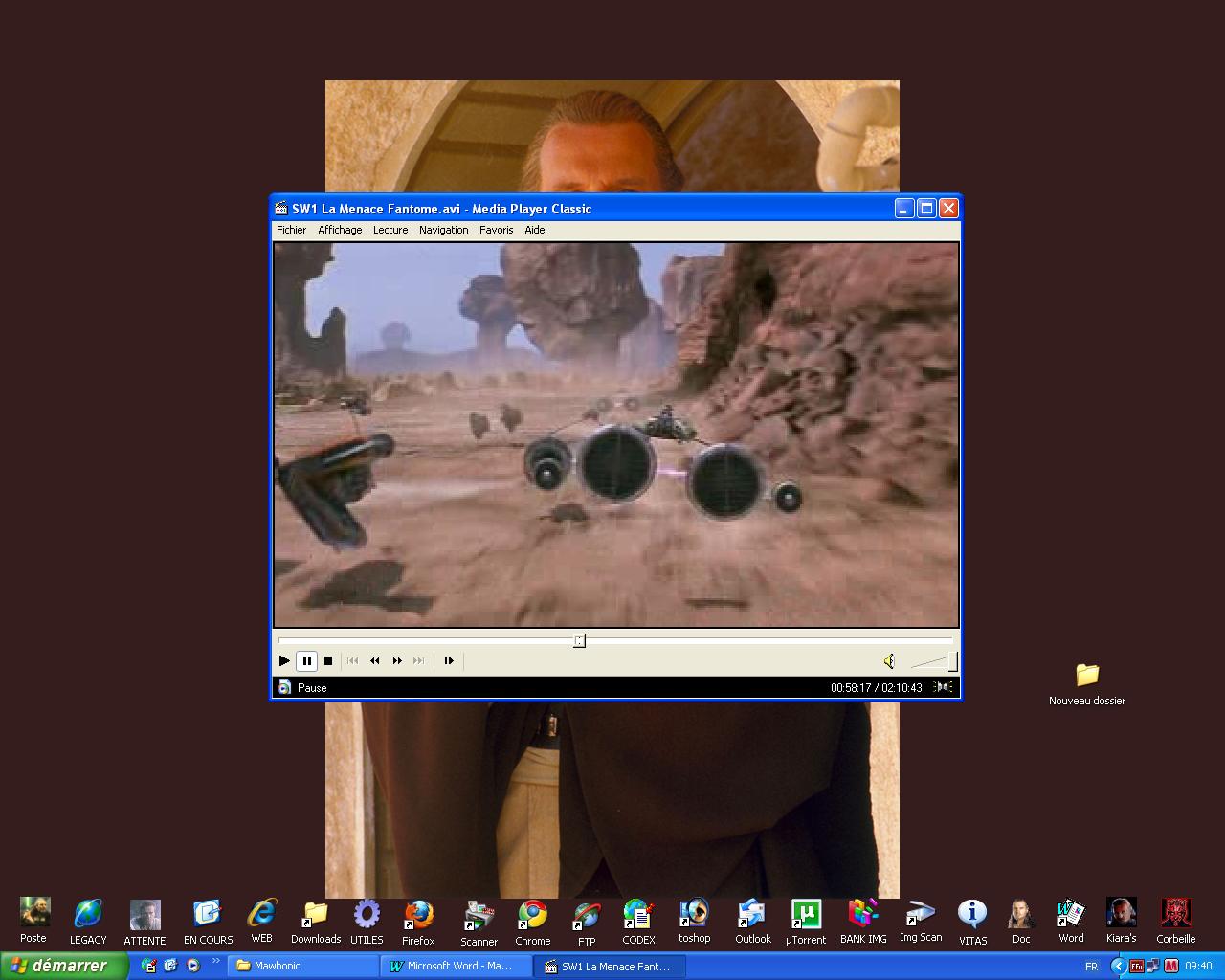1225x980 pixels.
Task: Click the first quick launch icon
Action: pos(148,966)
